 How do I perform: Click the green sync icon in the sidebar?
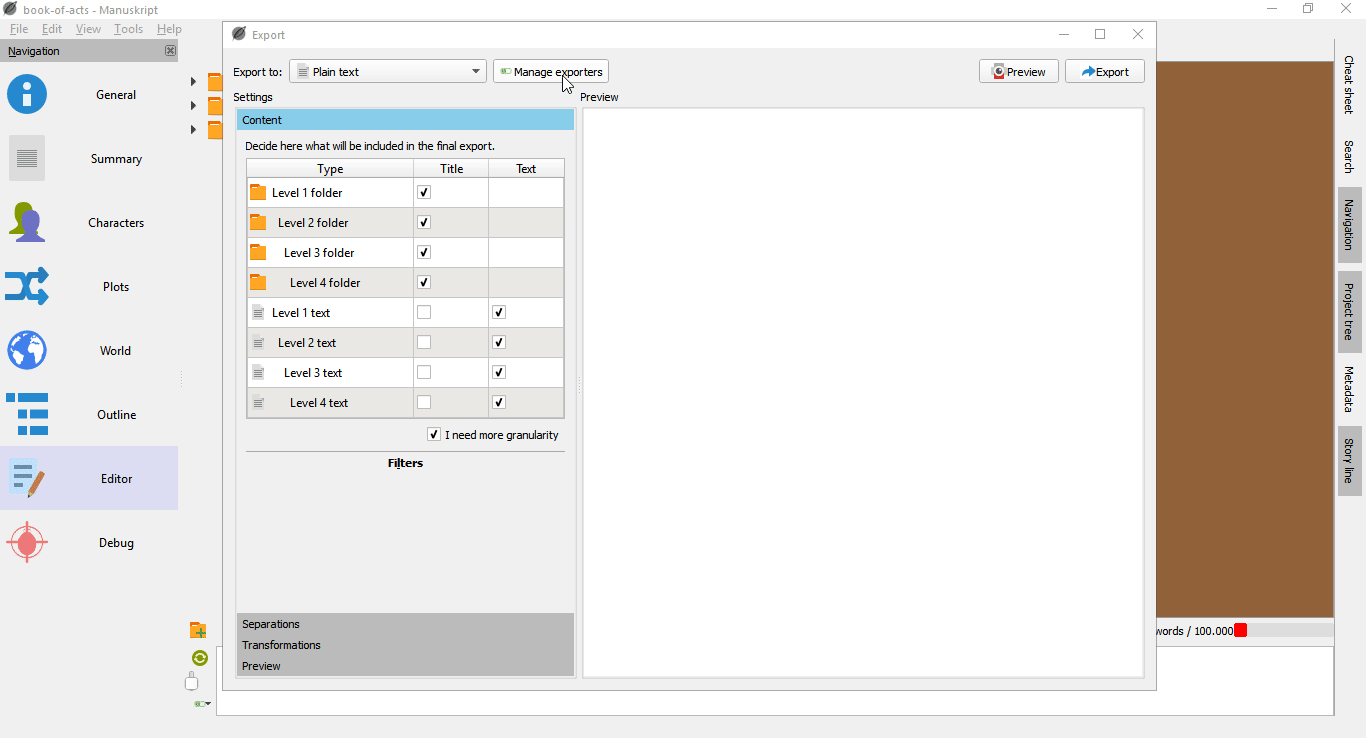pos(199,658)
